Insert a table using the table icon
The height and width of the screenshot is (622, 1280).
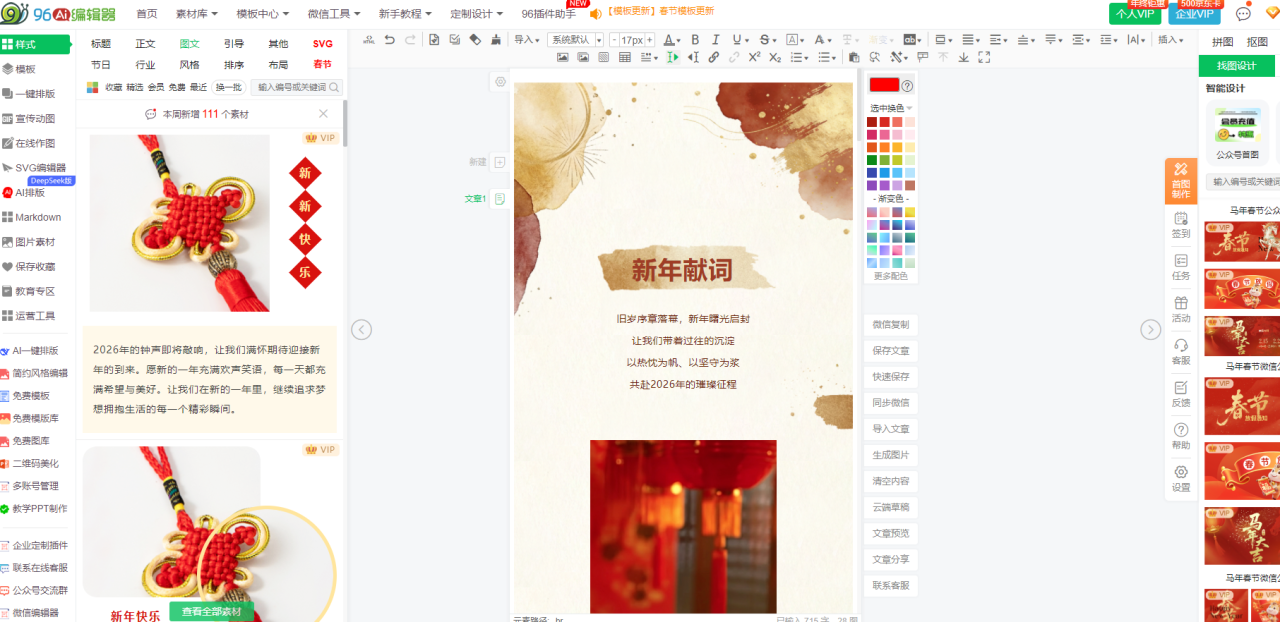(625, 58)
